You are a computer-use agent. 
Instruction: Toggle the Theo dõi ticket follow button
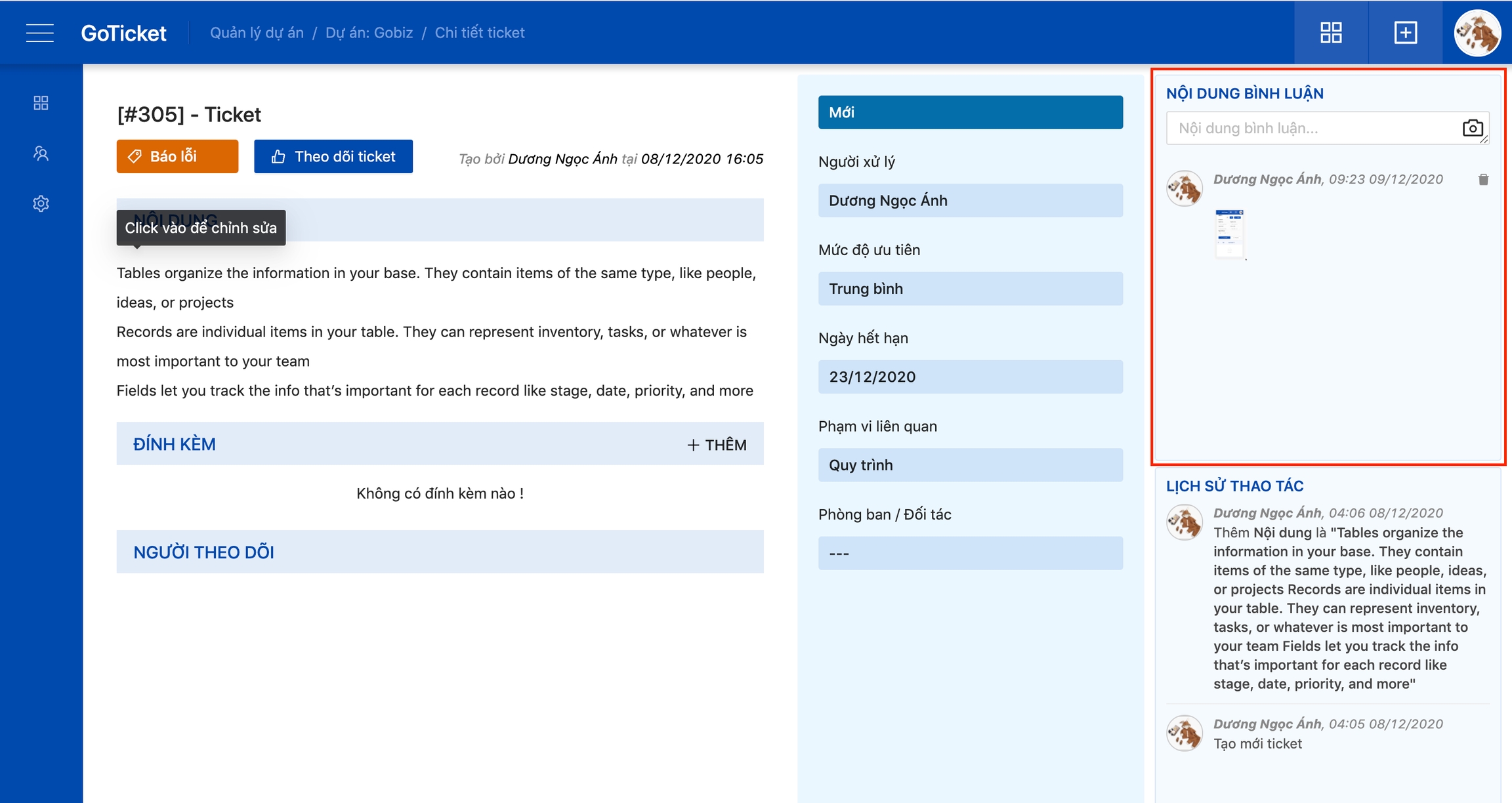tap(333, 156)
